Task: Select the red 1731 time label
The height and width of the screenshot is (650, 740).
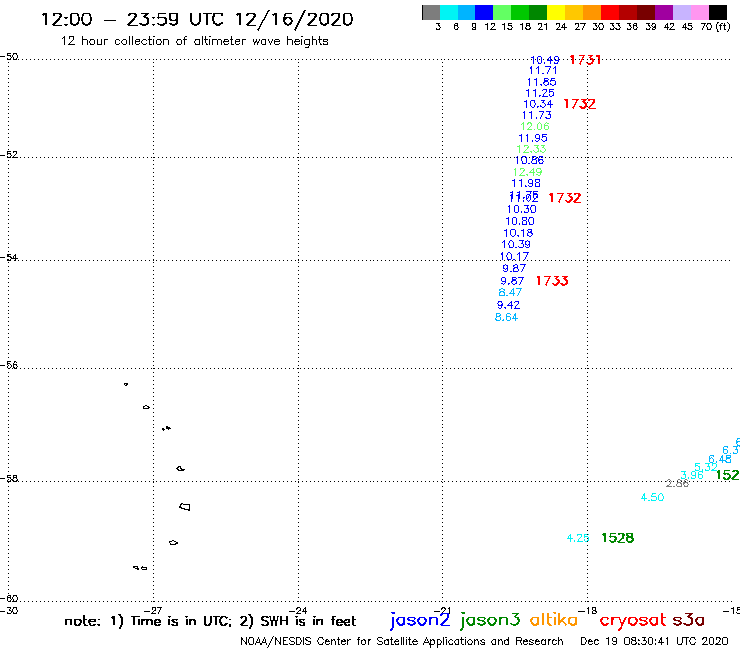Action: click(x=585, y=60)
